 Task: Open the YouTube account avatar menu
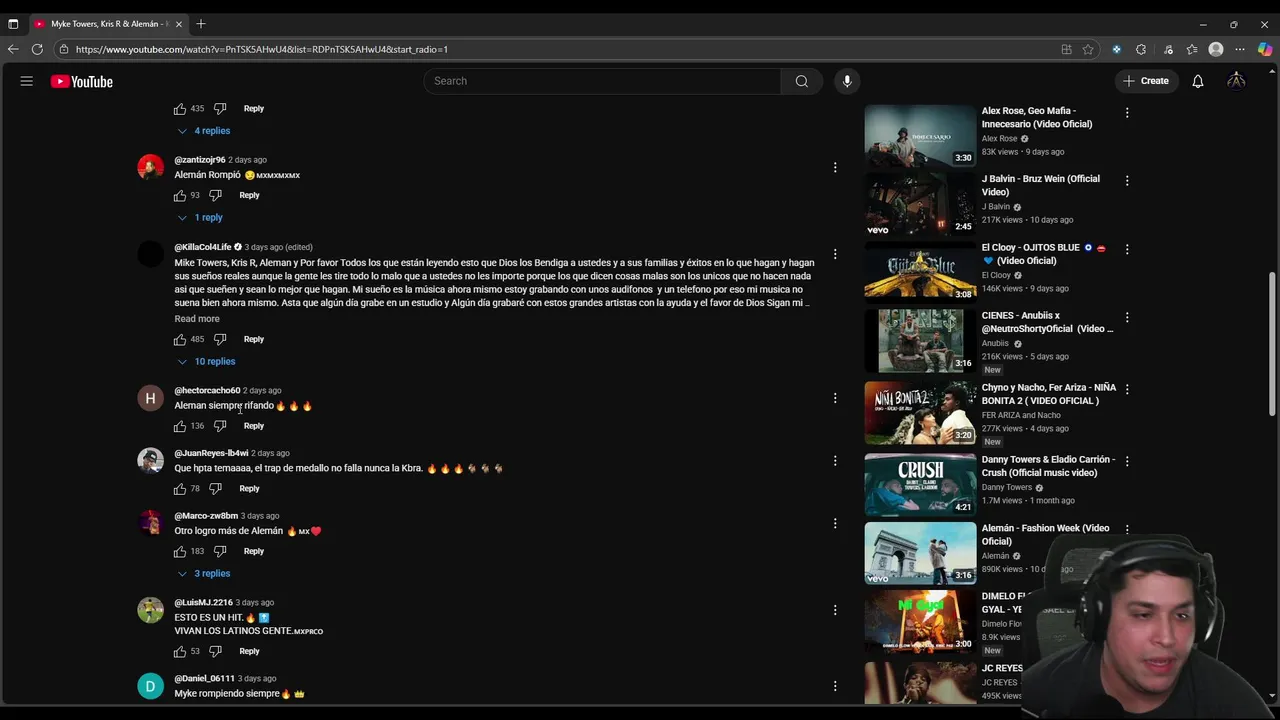(x=1237, y=81)
